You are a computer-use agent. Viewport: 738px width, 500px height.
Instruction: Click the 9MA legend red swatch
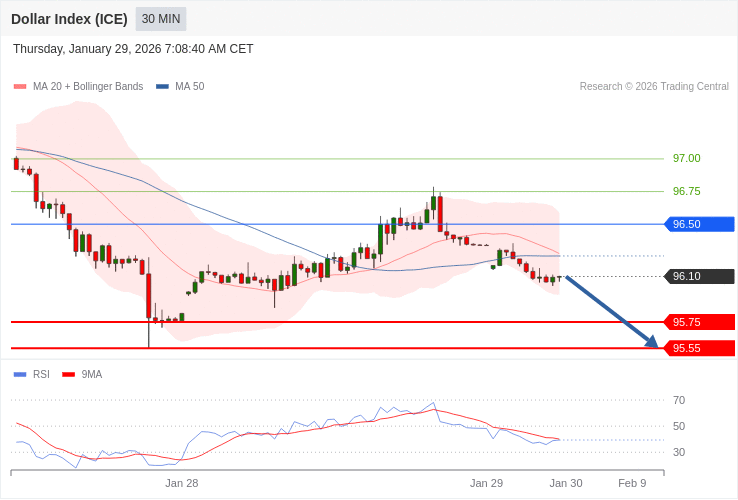tap(69, 375)
